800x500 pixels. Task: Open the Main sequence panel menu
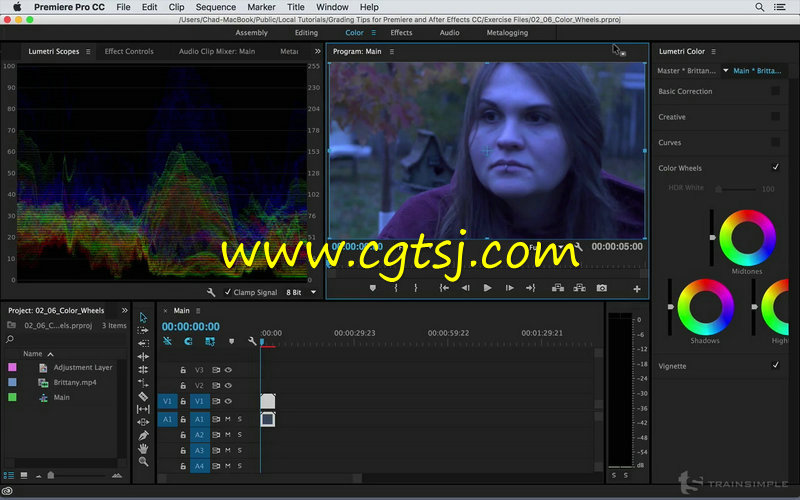pos(198,311)
